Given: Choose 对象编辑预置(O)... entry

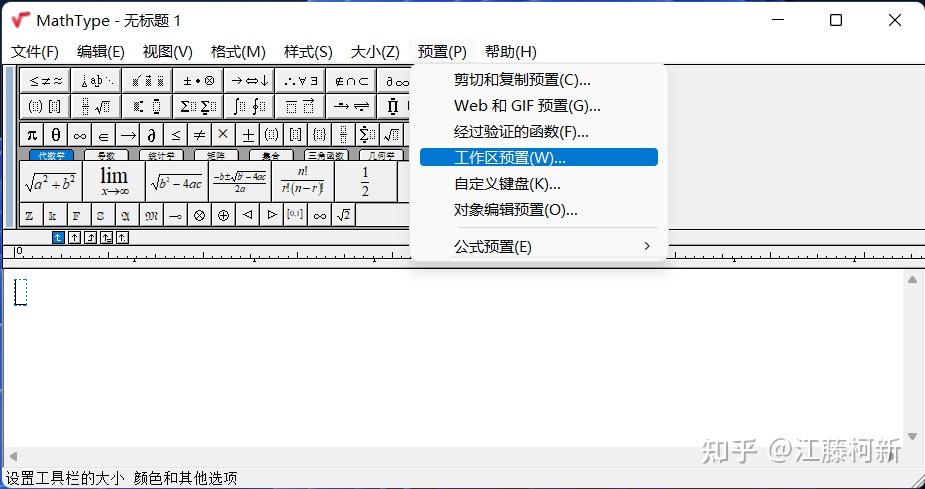Looking at the screenshot, I should [539, 209].
